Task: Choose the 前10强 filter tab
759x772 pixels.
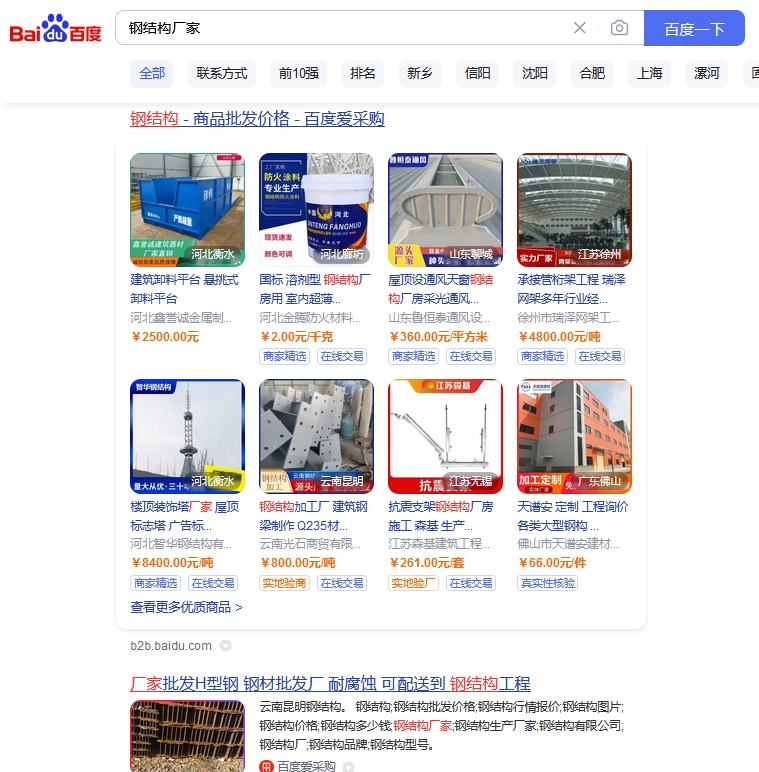Action: (299, 74)
